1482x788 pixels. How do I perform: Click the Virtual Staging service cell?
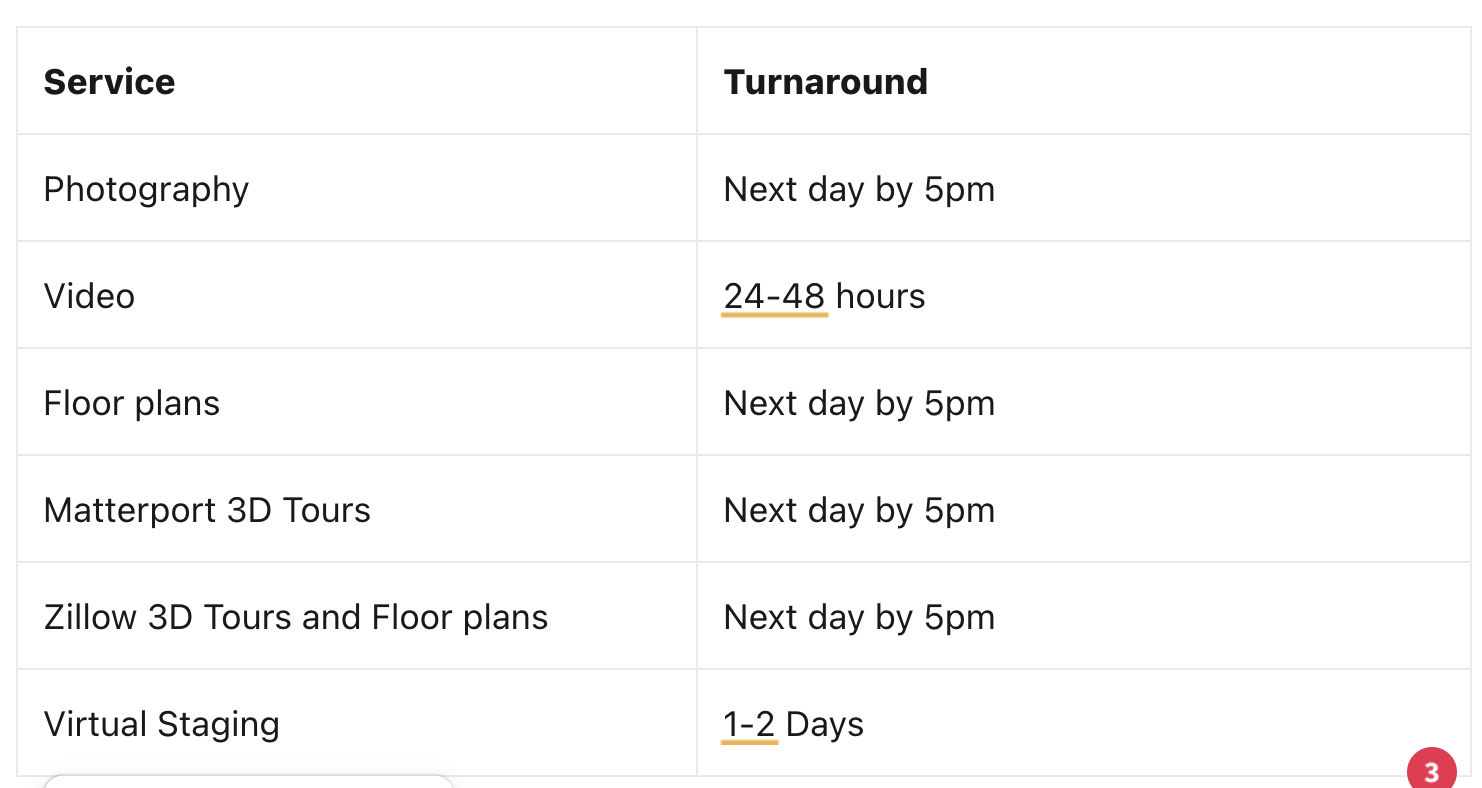tap(357, 723)
